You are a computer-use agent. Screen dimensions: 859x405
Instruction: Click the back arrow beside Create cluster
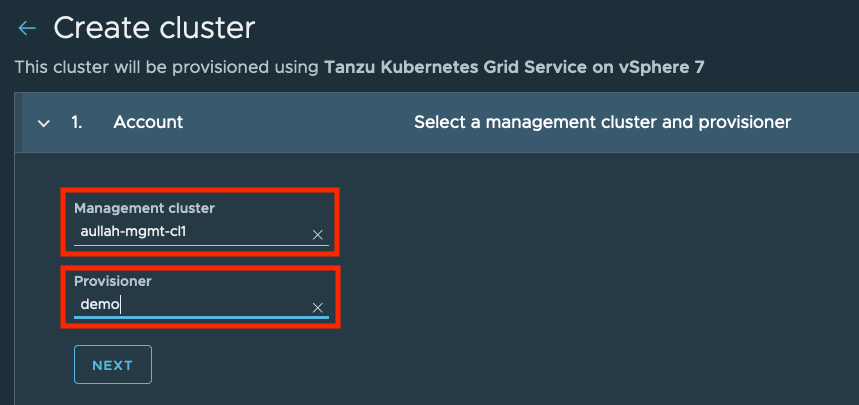pos(27,28)
